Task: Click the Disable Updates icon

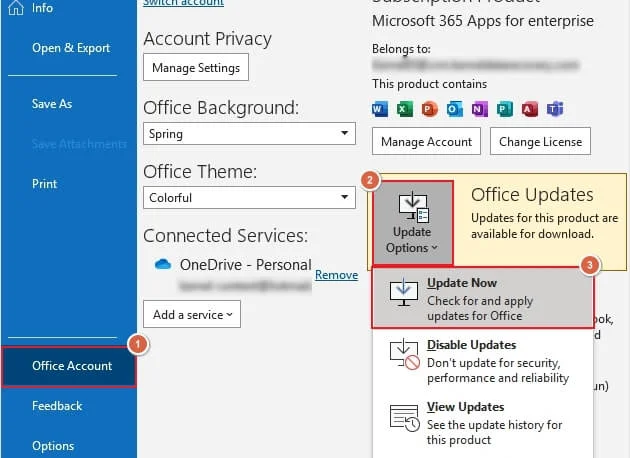Action: coord(404,354)
